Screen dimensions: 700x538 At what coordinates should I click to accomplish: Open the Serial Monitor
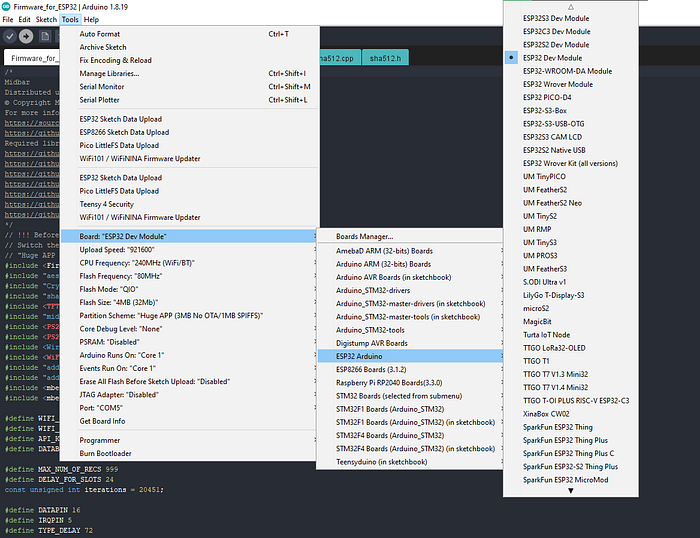click(x=189, y=87)
